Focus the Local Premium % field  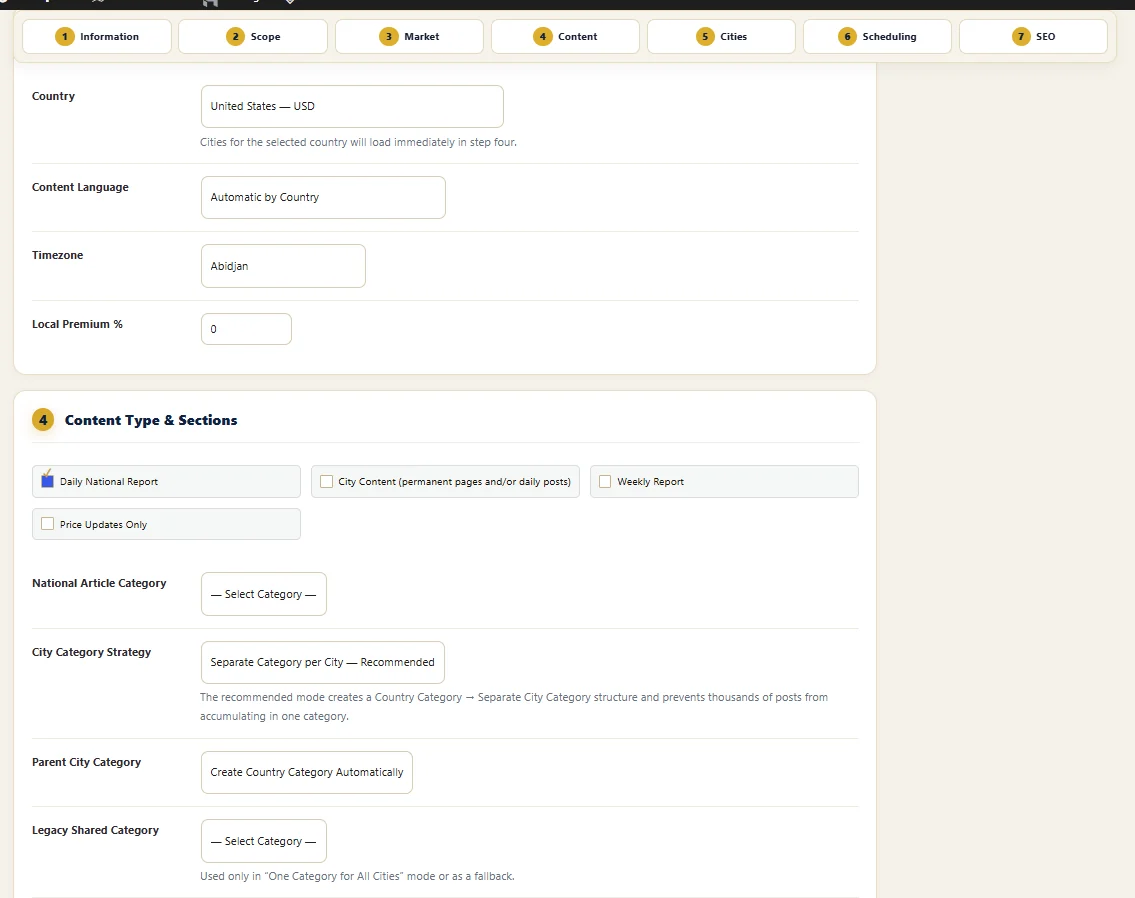pyautogui.click(x=246, y=329)
